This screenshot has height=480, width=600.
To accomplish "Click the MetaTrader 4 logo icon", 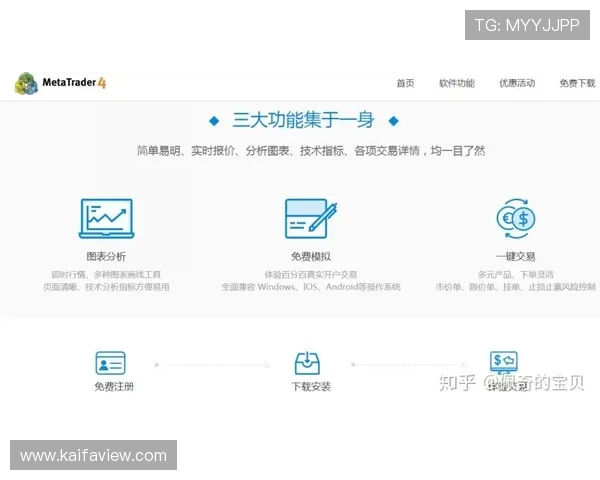I will tap(26, 83).
